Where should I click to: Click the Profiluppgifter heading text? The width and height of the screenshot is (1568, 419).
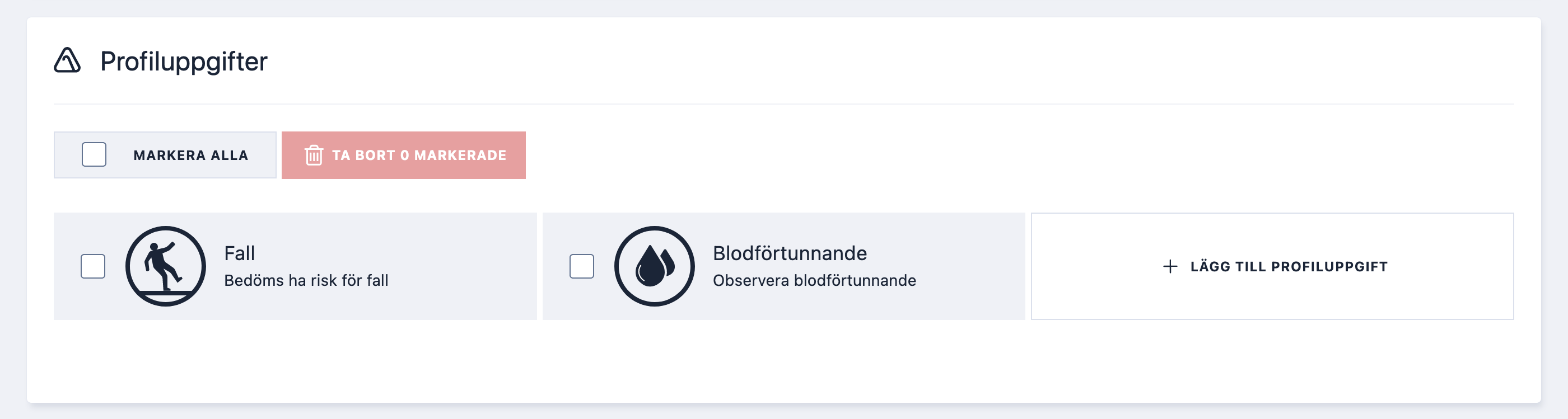tap(184, 62)
